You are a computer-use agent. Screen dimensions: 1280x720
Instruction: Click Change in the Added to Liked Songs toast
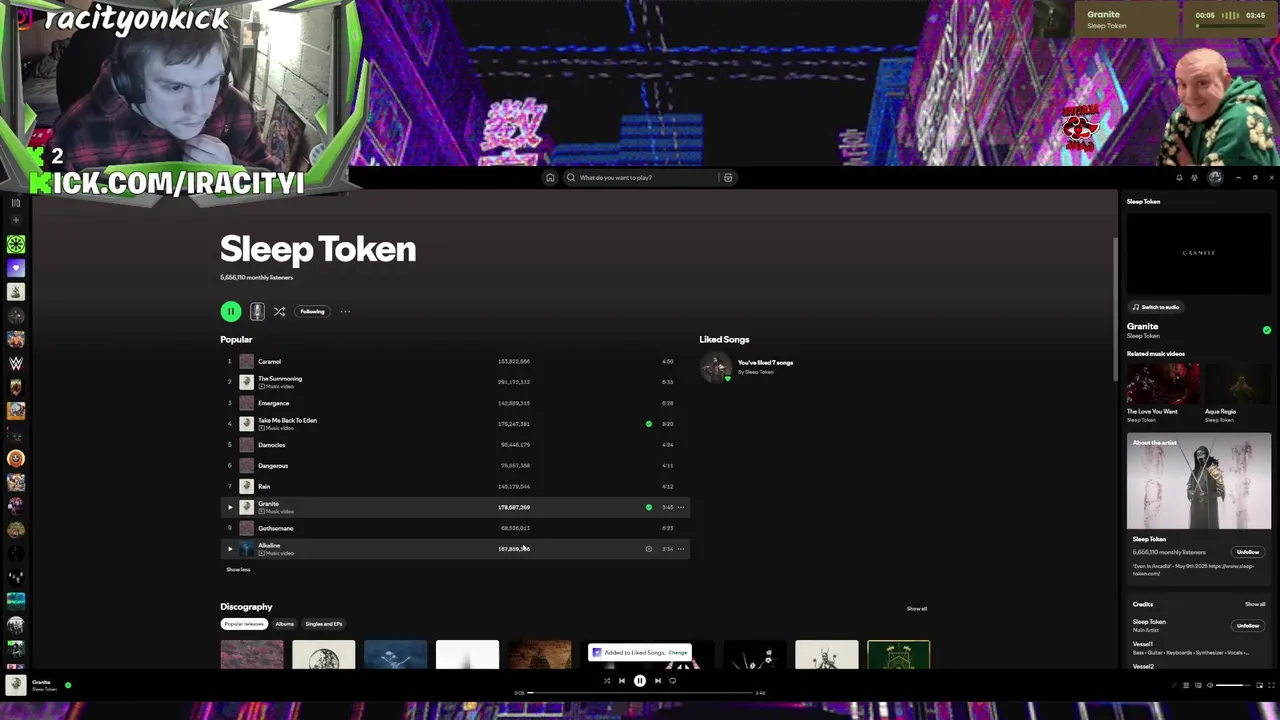[x=678, y=653]
